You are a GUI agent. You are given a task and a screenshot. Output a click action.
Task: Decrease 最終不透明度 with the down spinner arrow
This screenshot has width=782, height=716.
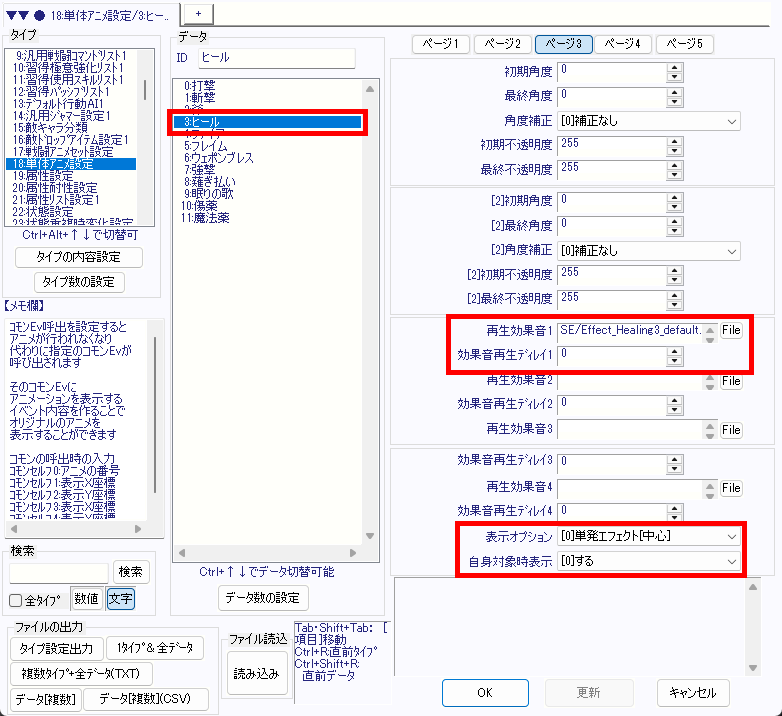pos(674,174)
